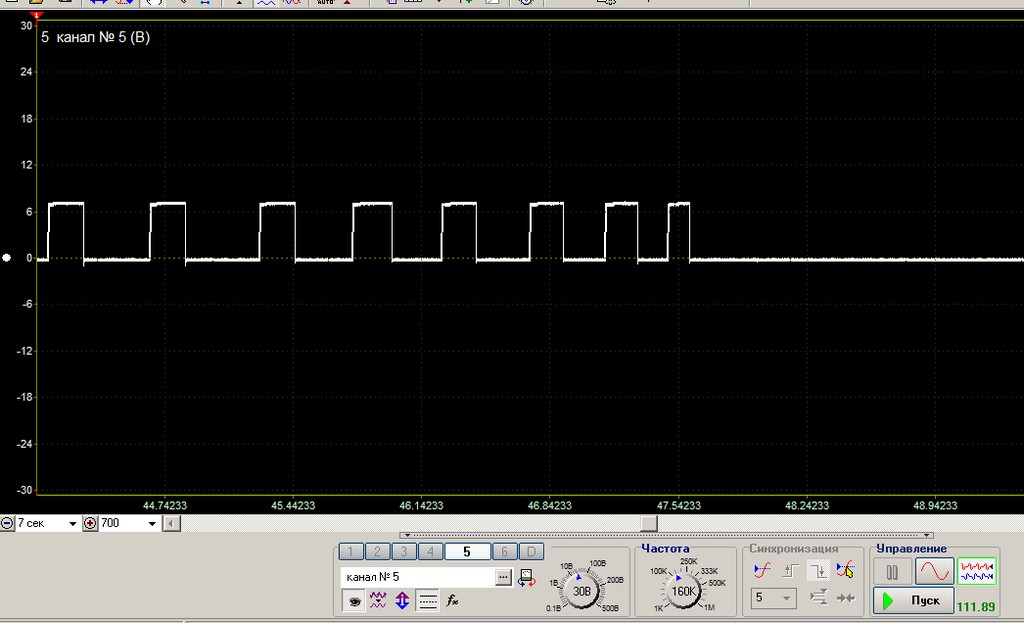
Task: Select 333K on the frequency dial
Action: (x=709, y=571)
